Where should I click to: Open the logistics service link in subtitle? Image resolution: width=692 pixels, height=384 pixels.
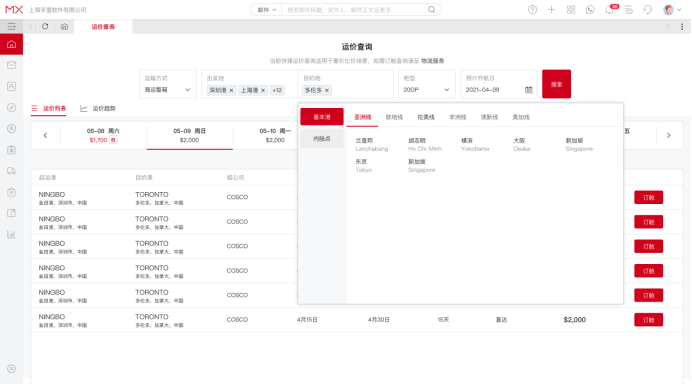(x=432, y=61)
